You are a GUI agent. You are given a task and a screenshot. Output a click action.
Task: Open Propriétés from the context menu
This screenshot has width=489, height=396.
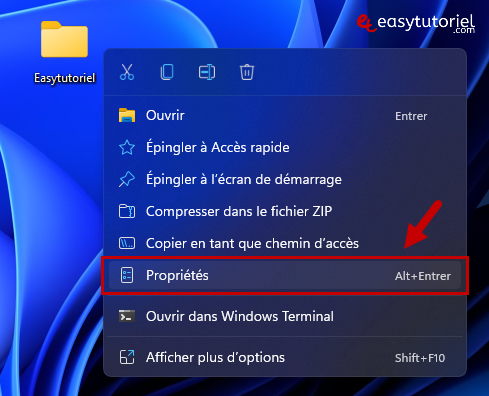[x=285, y=276]
